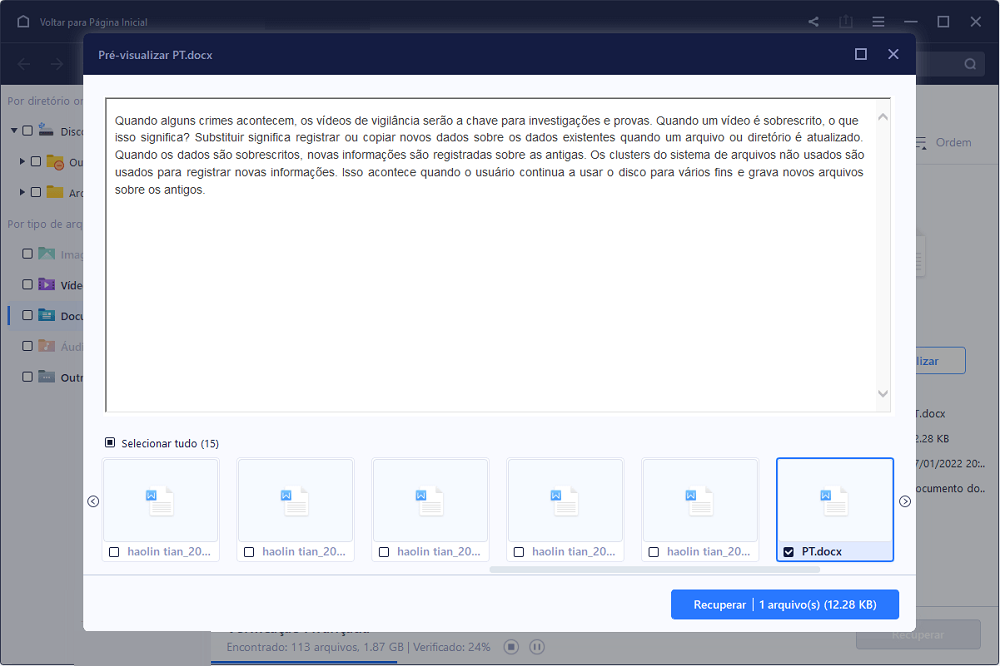
Task: Check the third haolin tian thumbnail checkbox
Action: [x=384, y=552]
